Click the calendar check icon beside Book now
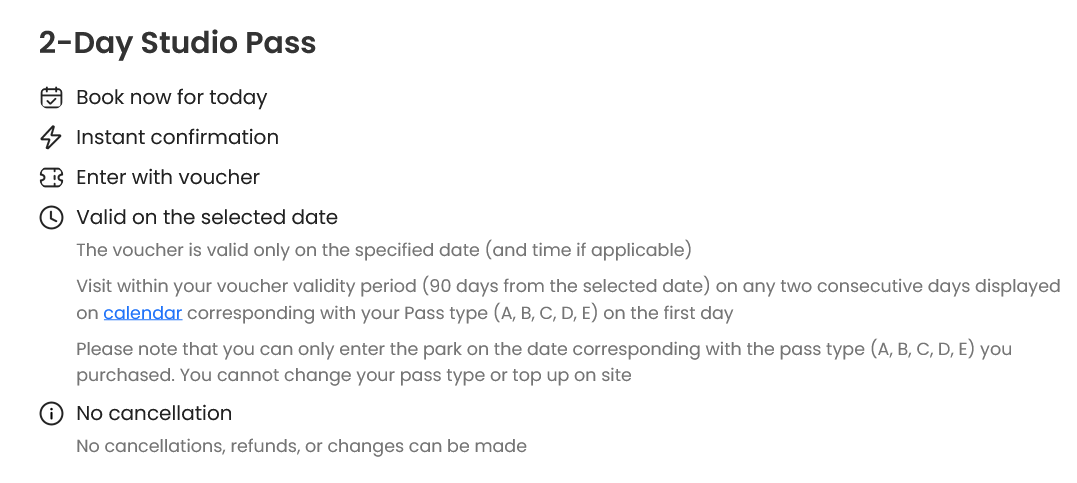Viewport: 1077px width, 483px height. (52, 98)
